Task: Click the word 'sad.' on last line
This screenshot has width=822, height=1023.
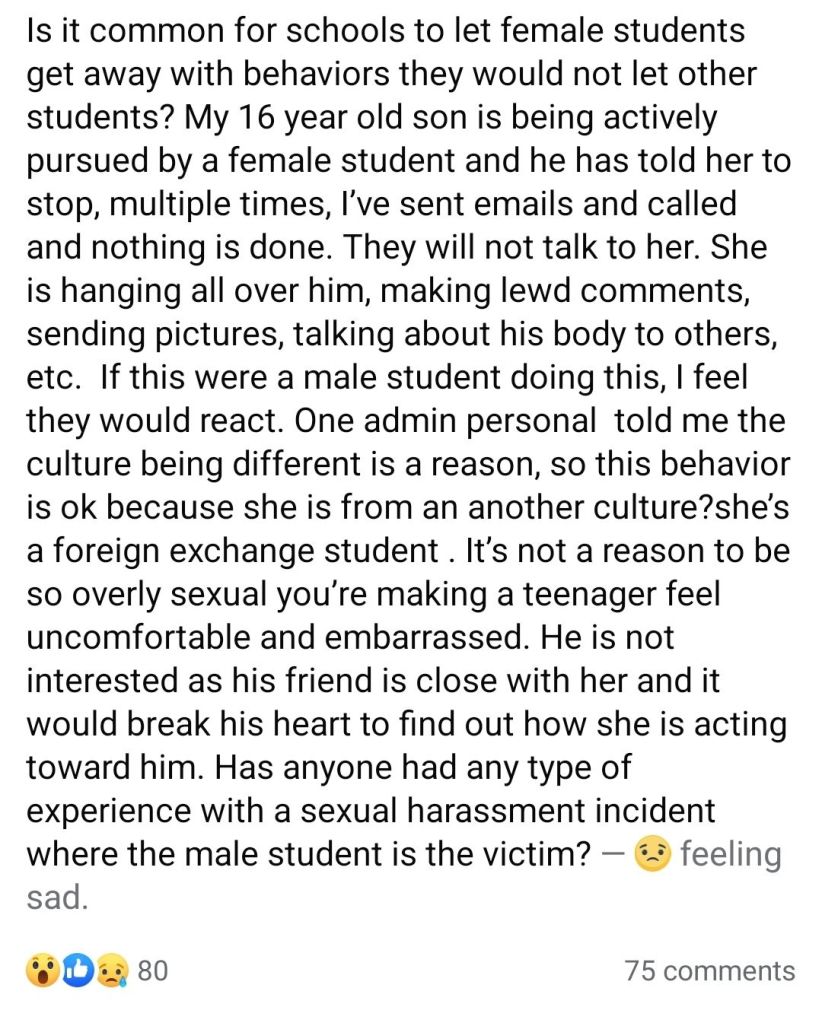Action: tap(59, 896)
